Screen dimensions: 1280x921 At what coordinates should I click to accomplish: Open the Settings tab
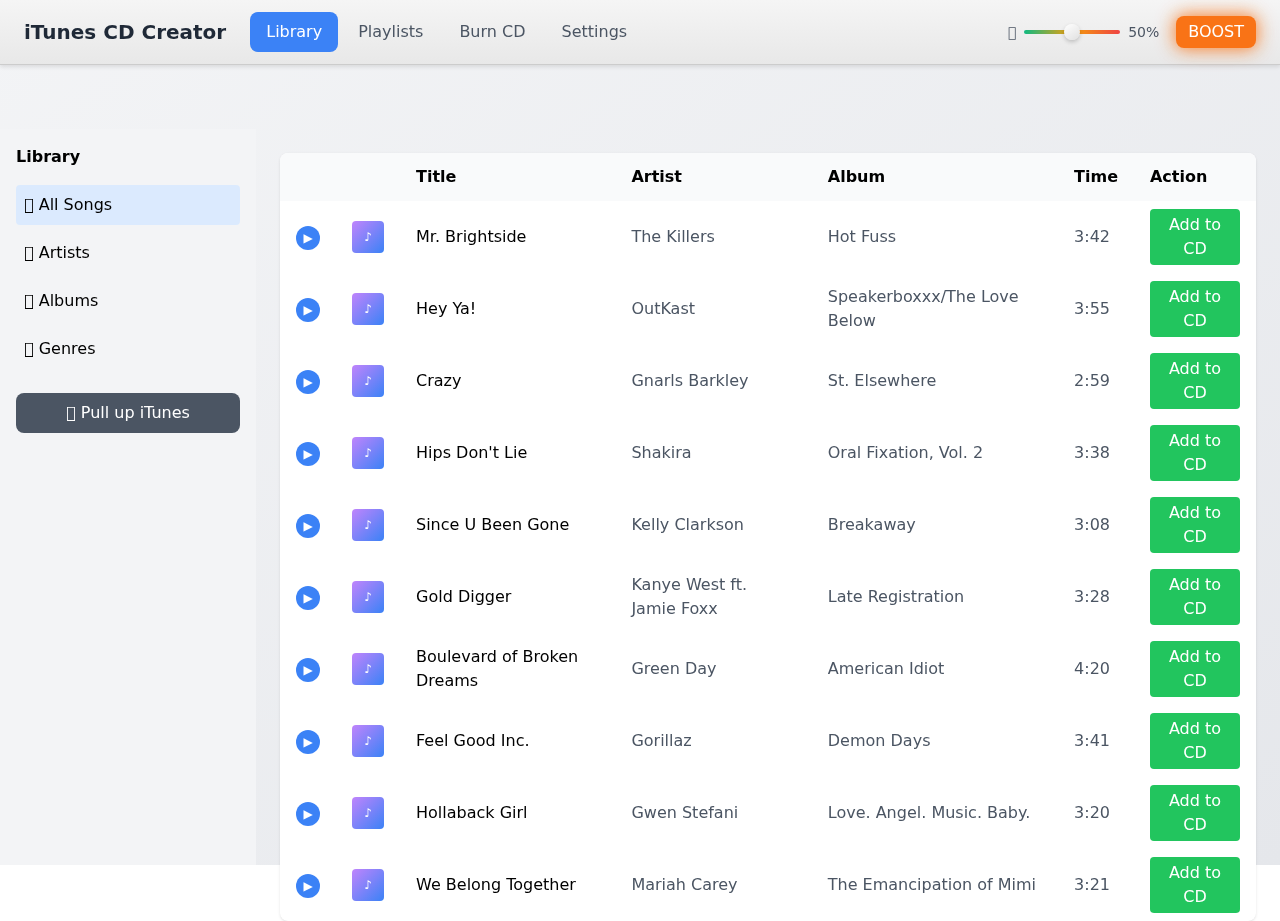click(x=593, y=31)
